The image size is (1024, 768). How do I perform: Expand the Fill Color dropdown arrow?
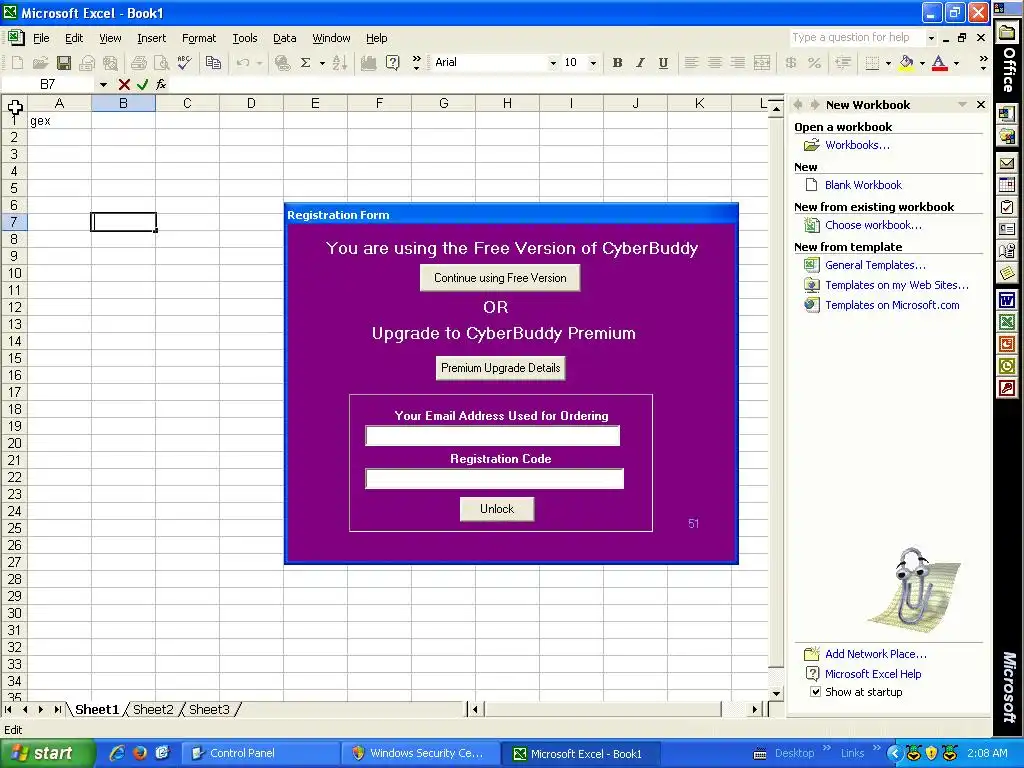point(922,63)
